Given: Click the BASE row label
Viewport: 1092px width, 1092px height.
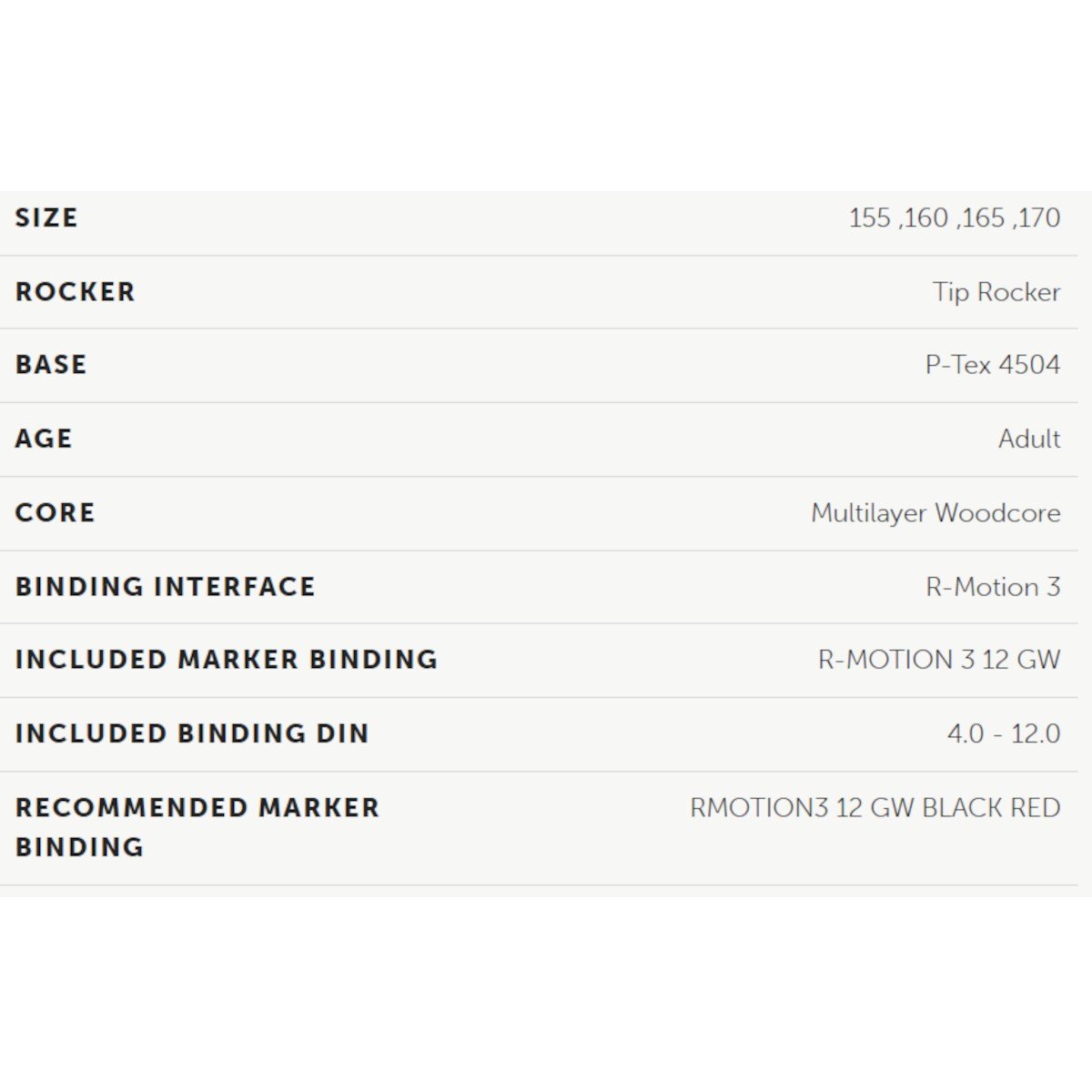Looking at the screenshot, I should tap(51, 365).
